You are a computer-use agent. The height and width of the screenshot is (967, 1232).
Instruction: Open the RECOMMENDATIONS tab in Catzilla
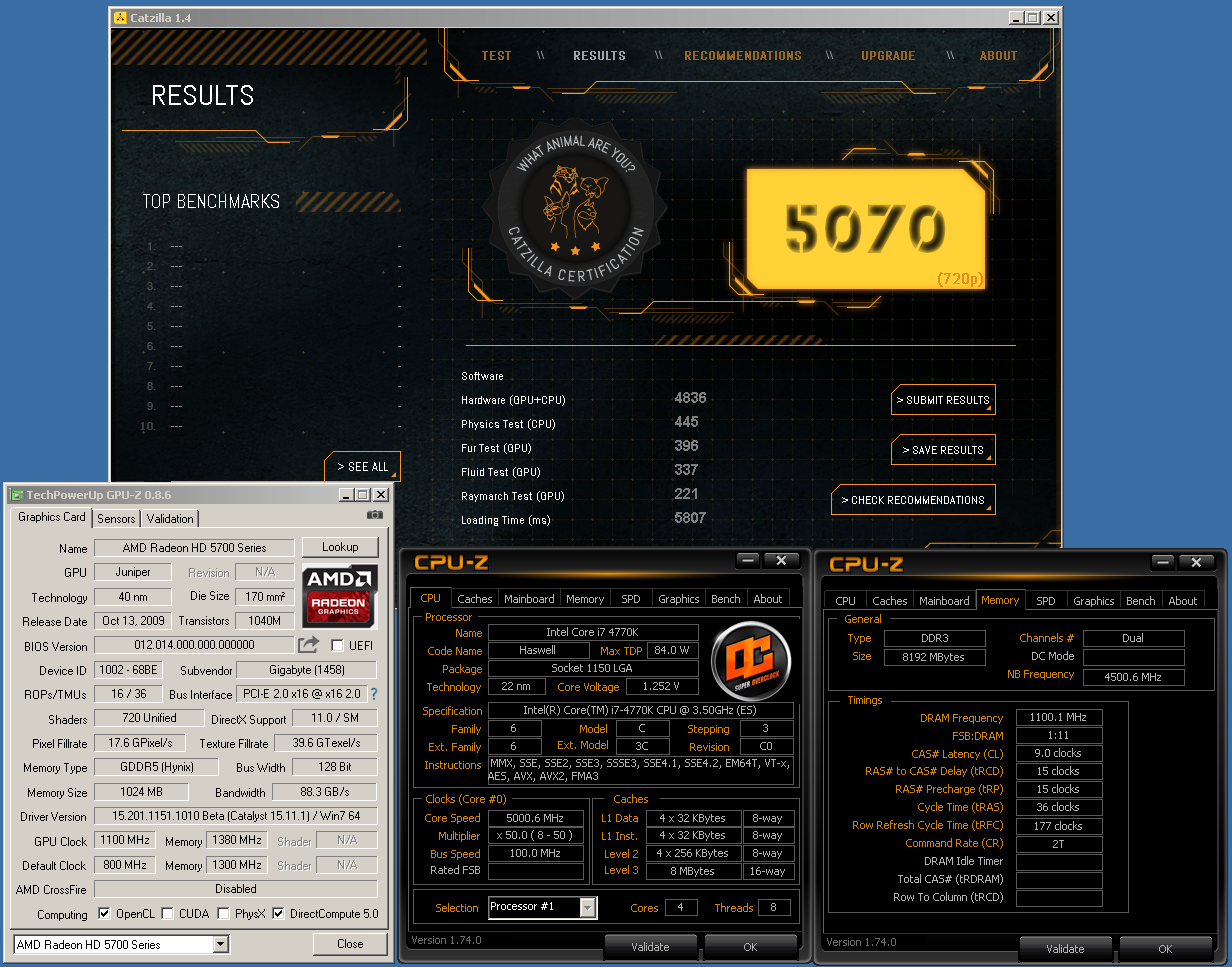pos(743,56)
